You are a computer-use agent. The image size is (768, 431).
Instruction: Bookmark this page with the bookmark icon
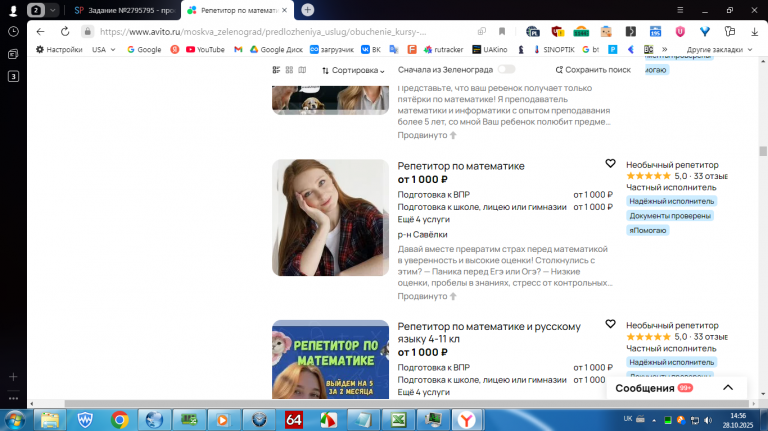pyautogui.click(x=502, y=32)
